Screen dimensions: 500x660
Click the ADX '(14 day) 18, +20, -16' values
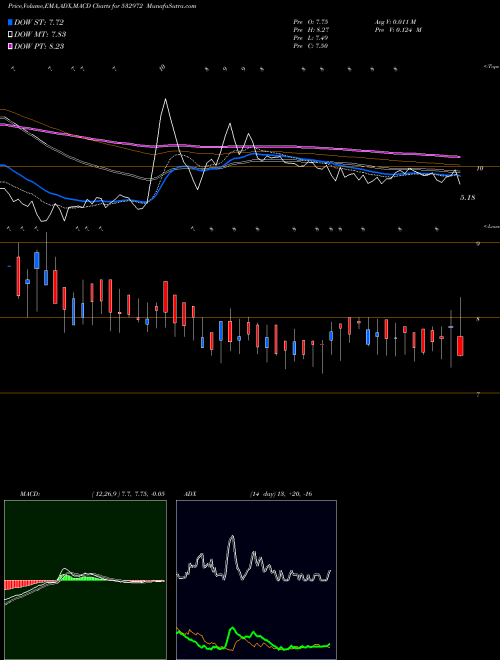click(281, 494)
